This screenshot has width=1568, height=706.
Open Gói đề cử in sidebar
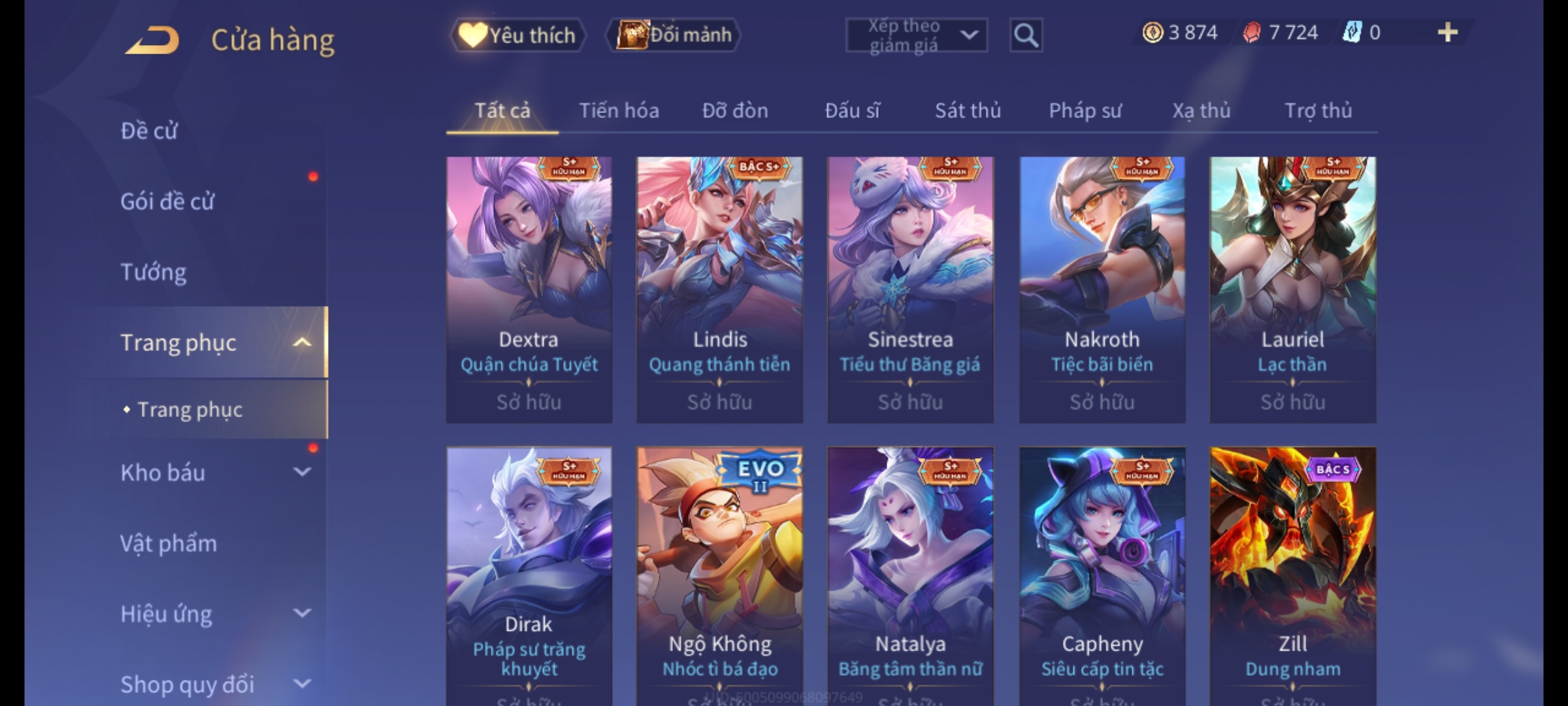pos(167,201)
